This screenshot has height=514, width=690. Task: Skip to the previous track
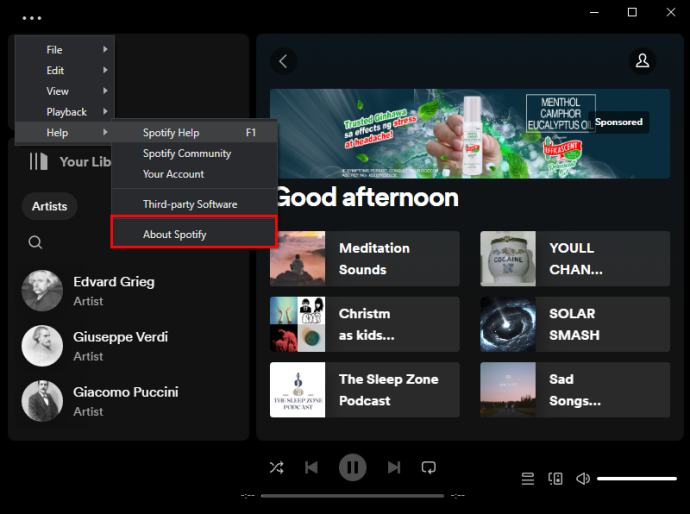tap(311, 467)
